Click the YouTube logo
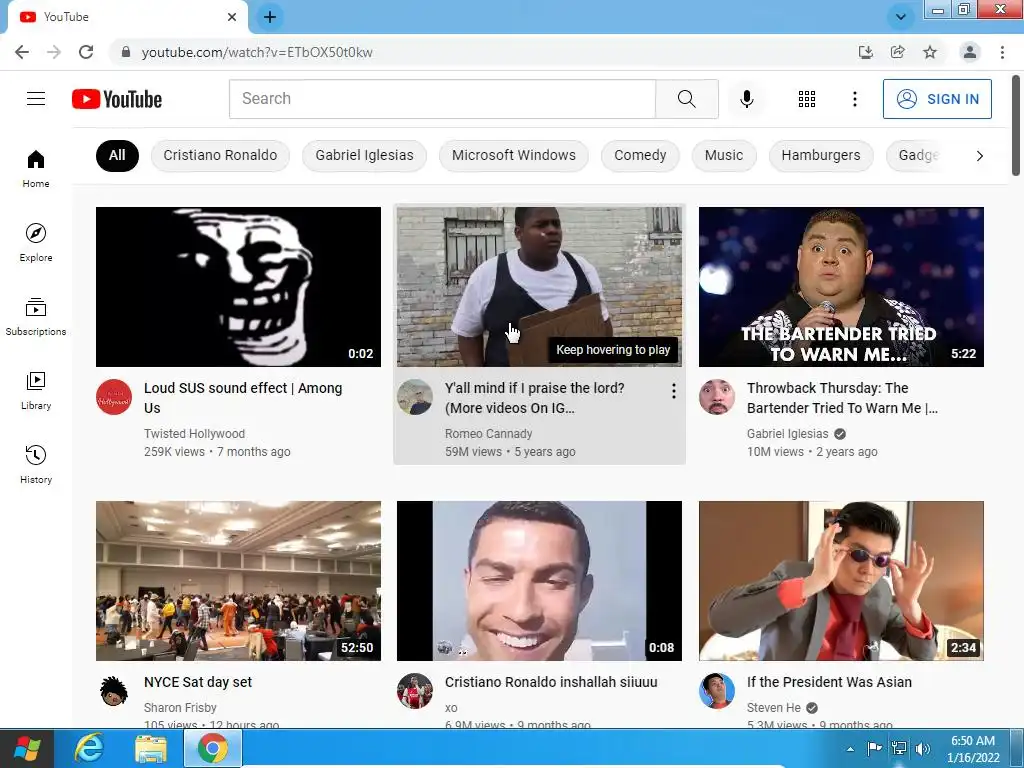The height and width of the screenshot is (768, 1024). click(x=117, y=99)
